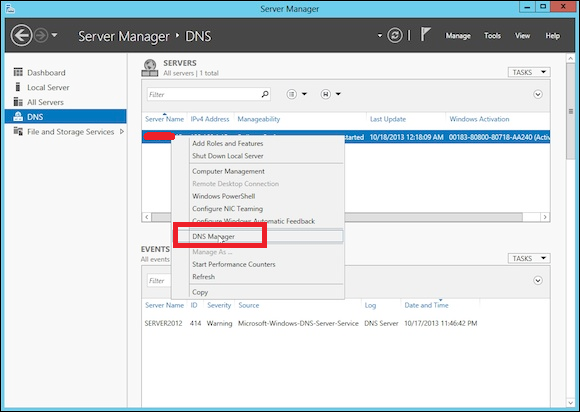The width and height of the screenshot is (580, 412).
Task: Open the Events TASKS dropdown
Action: coord(529,258)
